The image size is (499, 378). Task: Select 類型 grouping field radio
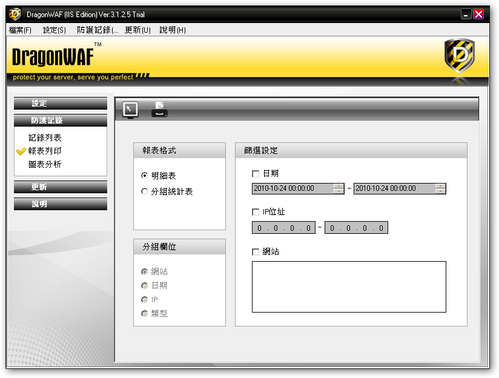[x=144, y=313]
